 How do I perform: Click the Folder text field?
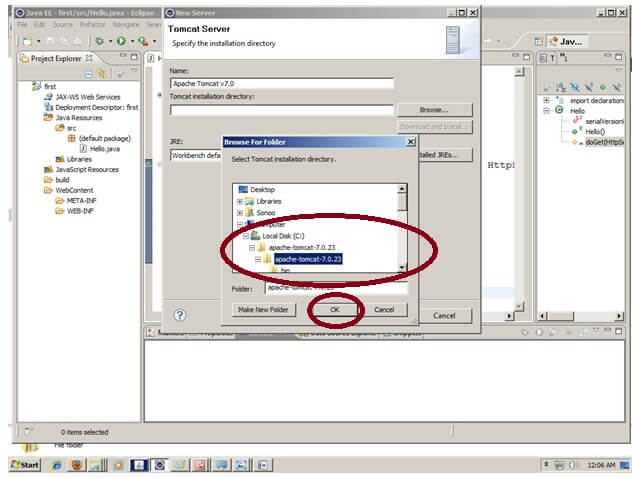point(336,288)
